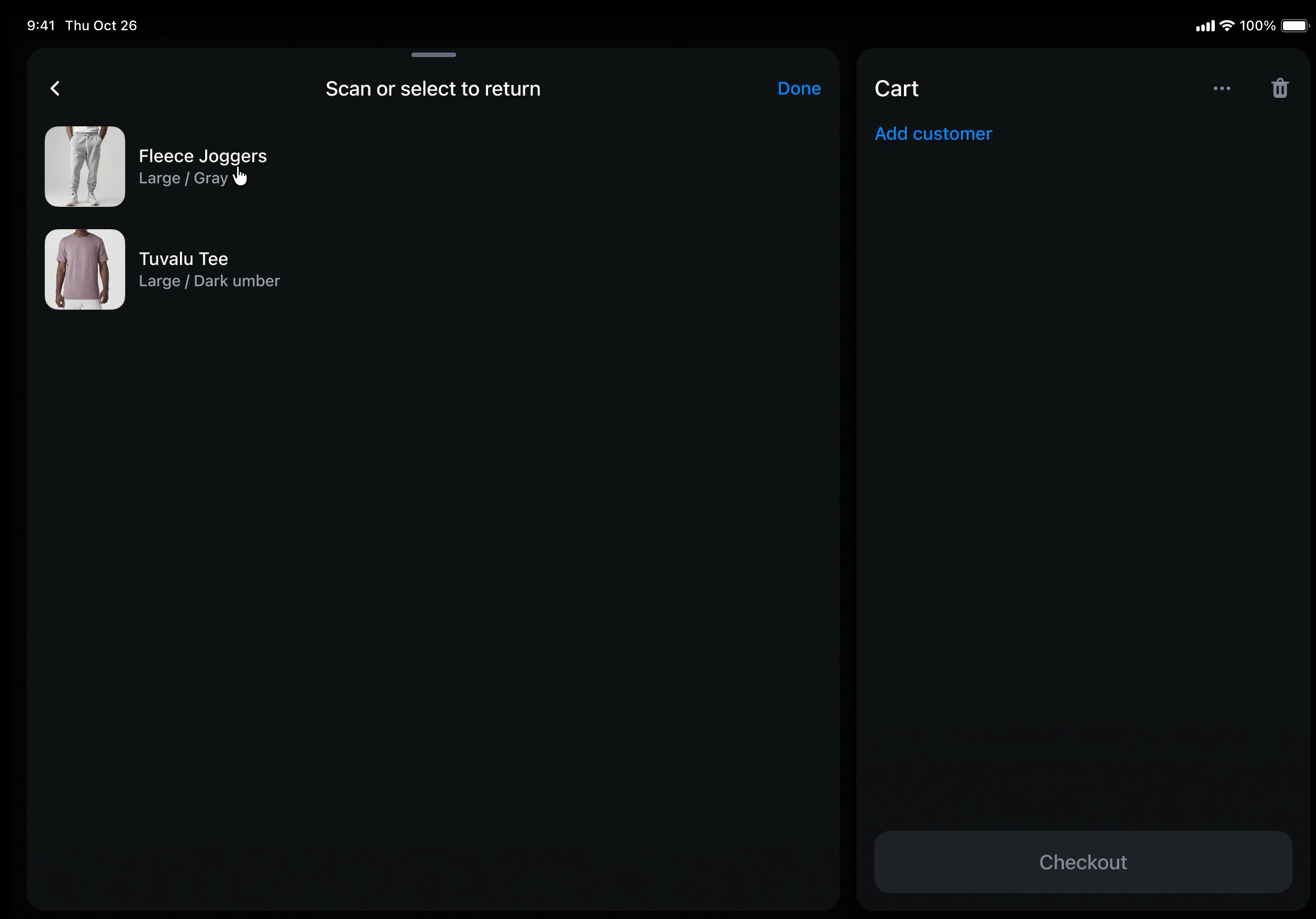Choose the Tuvalu Tee item name
The height and width of the screenshot is (919, 1316).
click(x=183, y=259)
